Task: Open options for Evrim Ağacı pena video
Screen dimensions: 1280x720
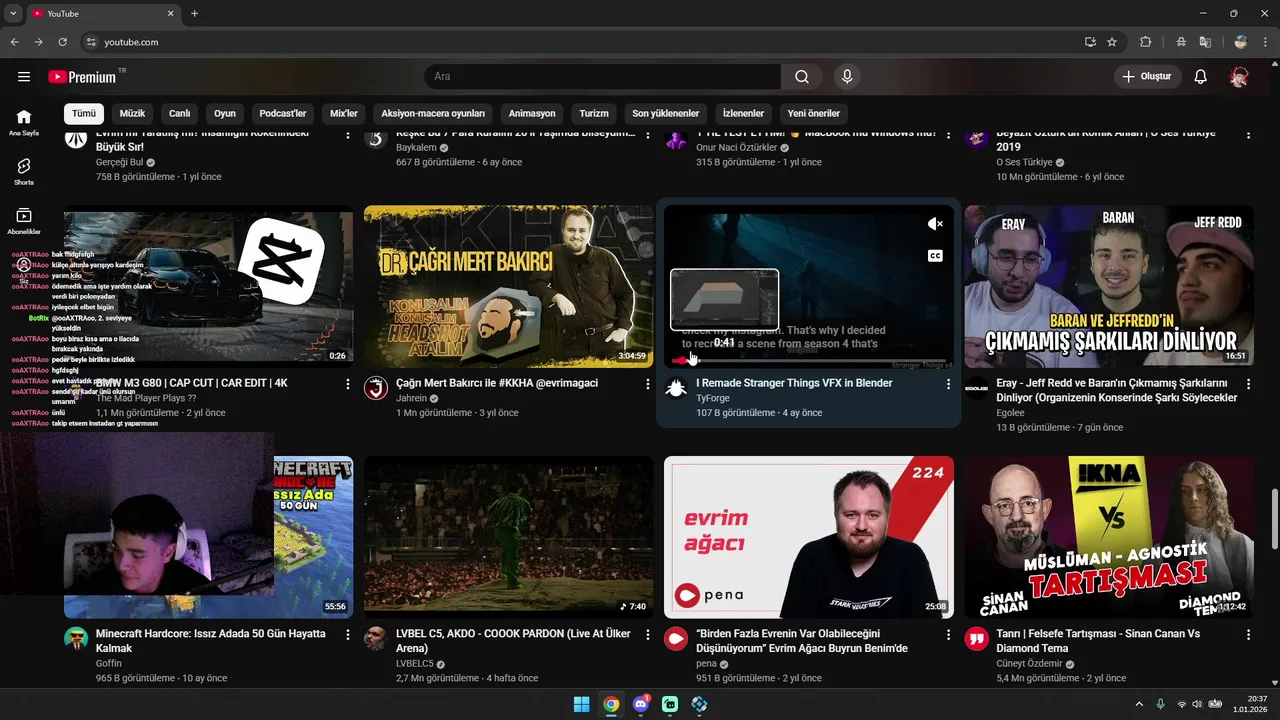Action: 948,635
